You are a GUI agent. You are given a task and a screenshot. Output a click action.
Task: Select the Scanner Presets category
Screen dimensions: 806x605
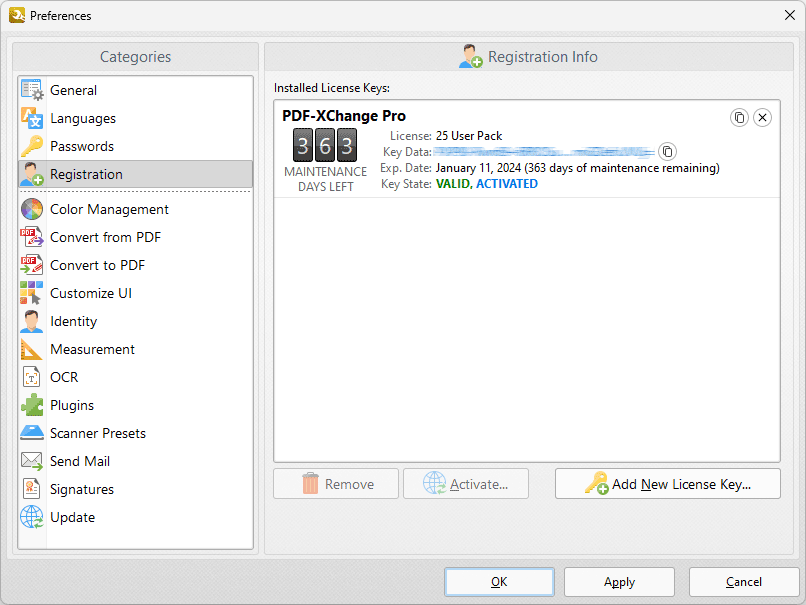click(136, 433)
